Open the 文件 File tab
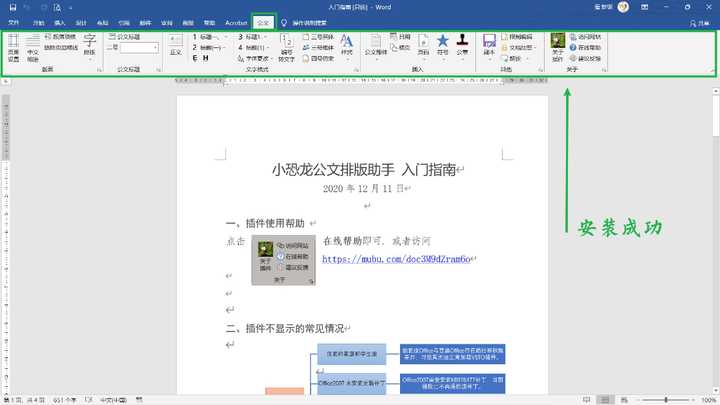Image resolution: width=720 pixels, height=405 pixels. [14, 22]
